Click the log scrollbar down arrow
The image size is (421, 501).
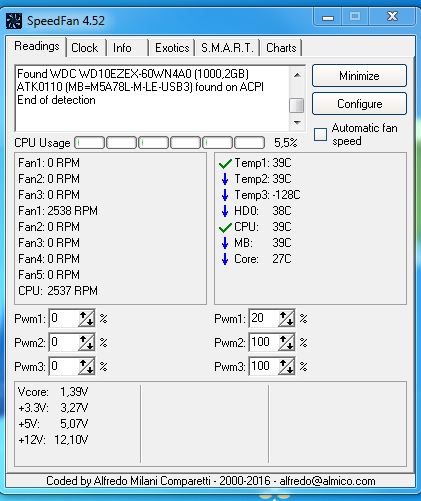(x=297, y=123)
